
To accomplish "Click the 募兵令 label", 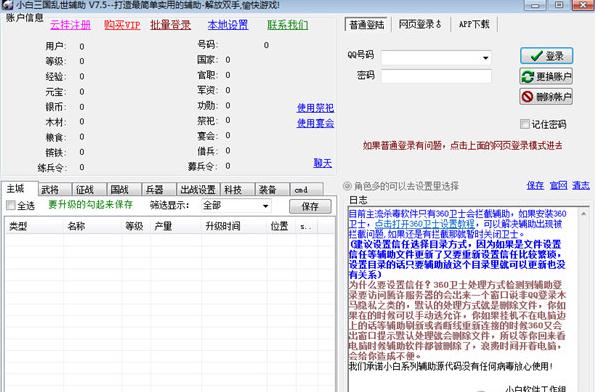I will tap(203, 166).
